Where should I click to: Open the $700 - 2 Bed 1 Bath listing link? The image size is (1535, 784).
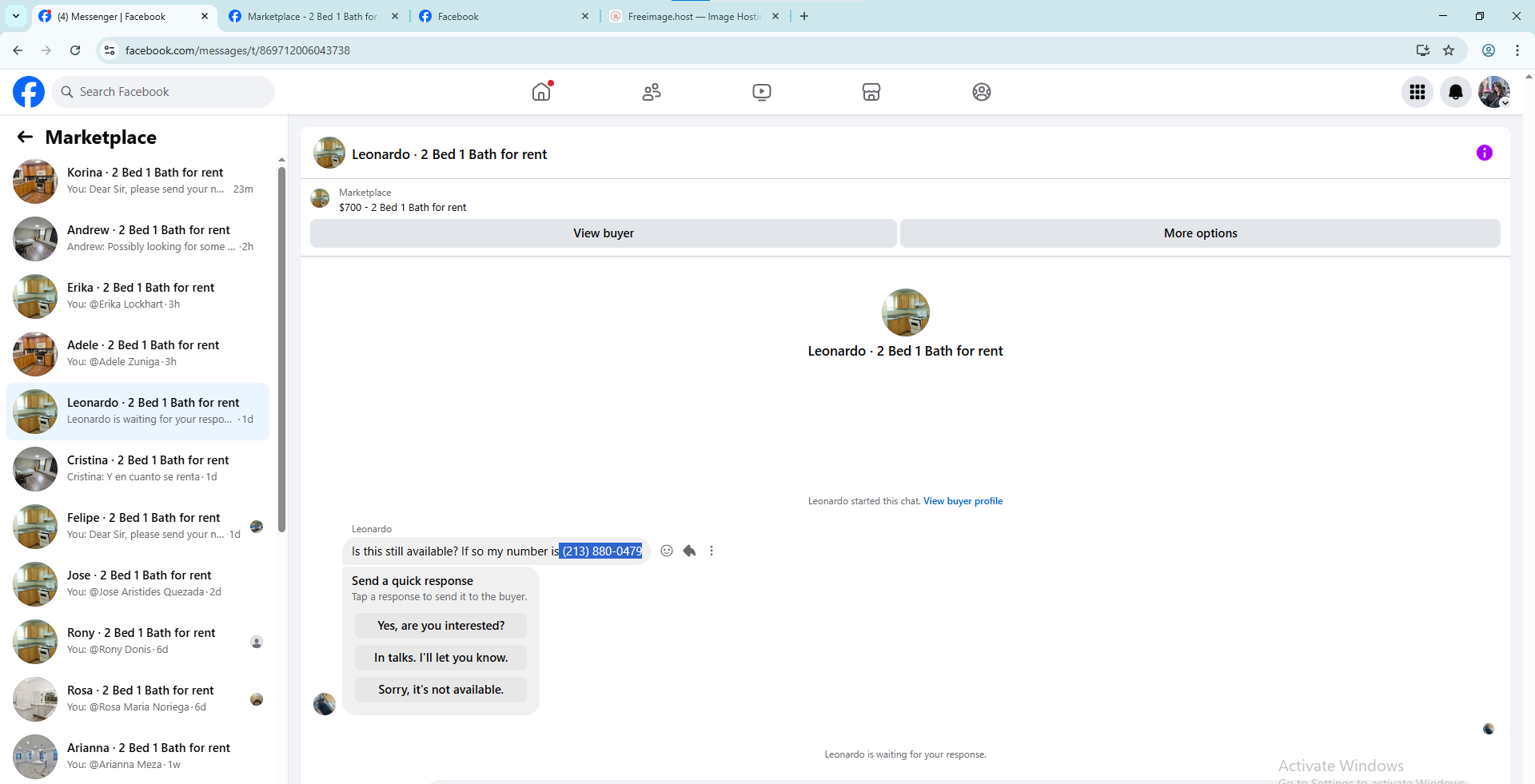tap(402, 207)
